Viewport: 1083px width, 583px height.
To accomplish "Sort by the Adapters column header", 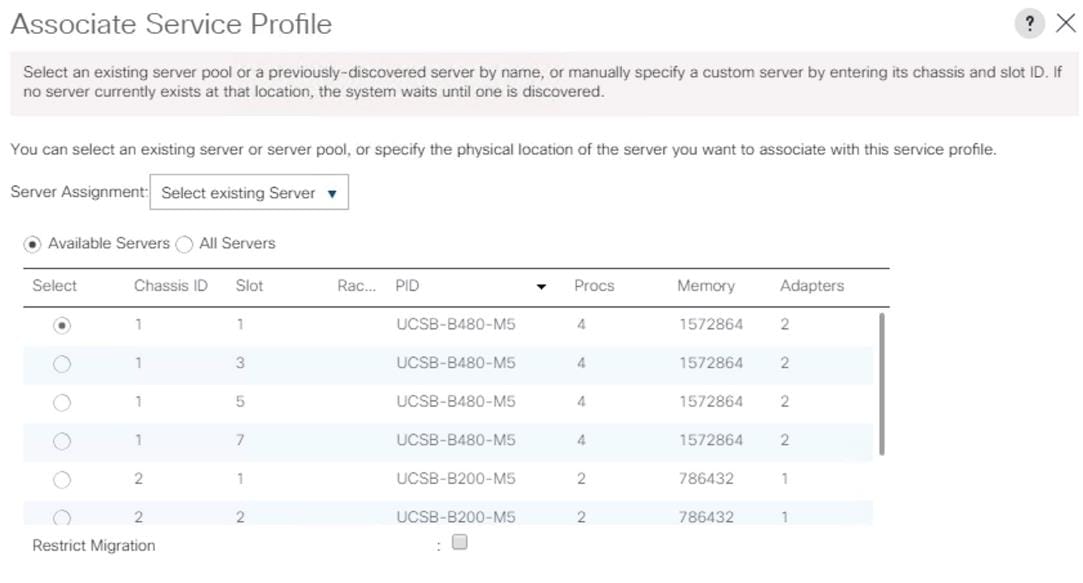I will (812, 286).
